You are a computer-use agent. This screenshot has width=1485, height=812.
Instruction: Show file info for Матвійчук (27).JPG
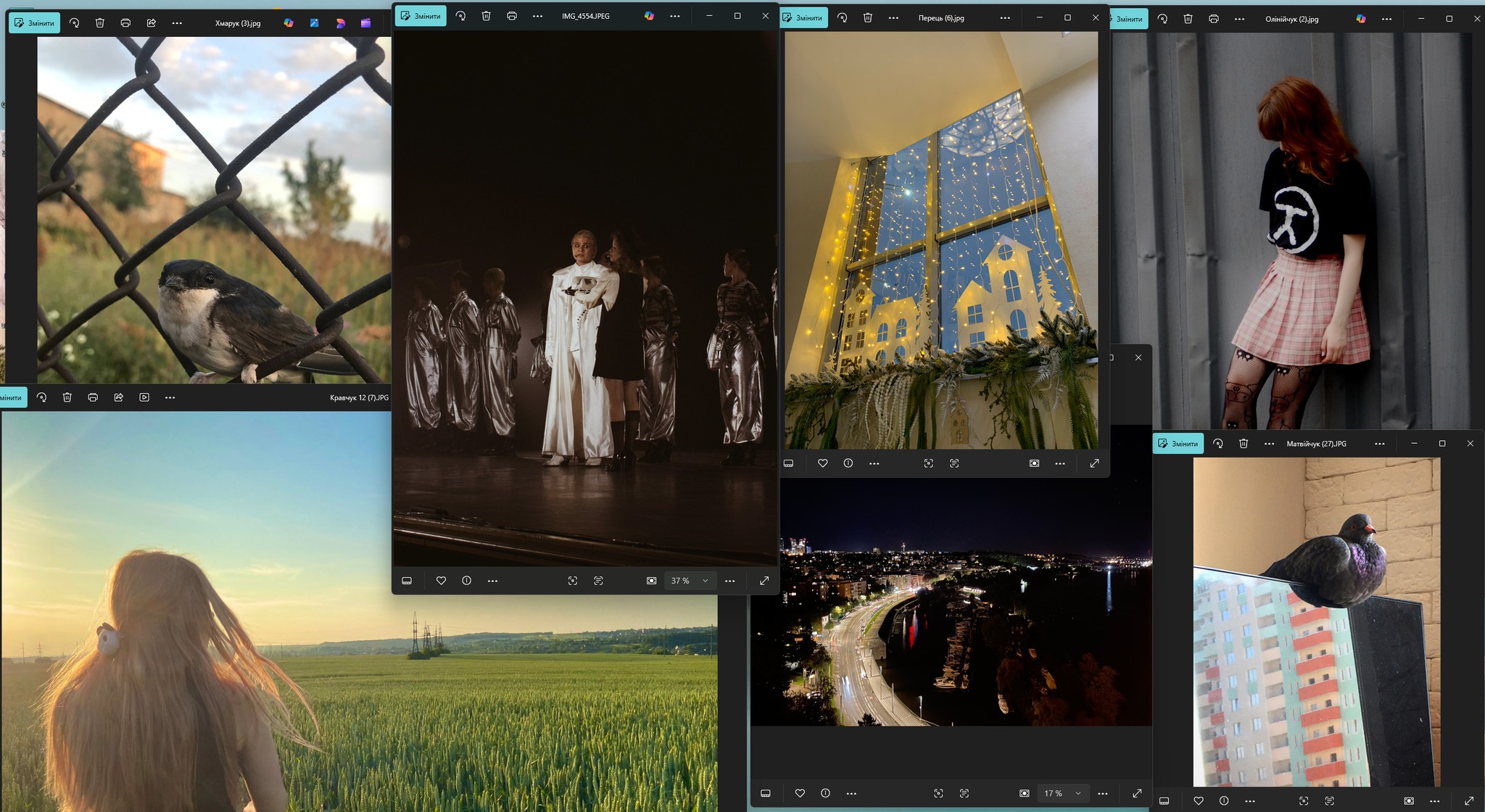[1224, 801]
